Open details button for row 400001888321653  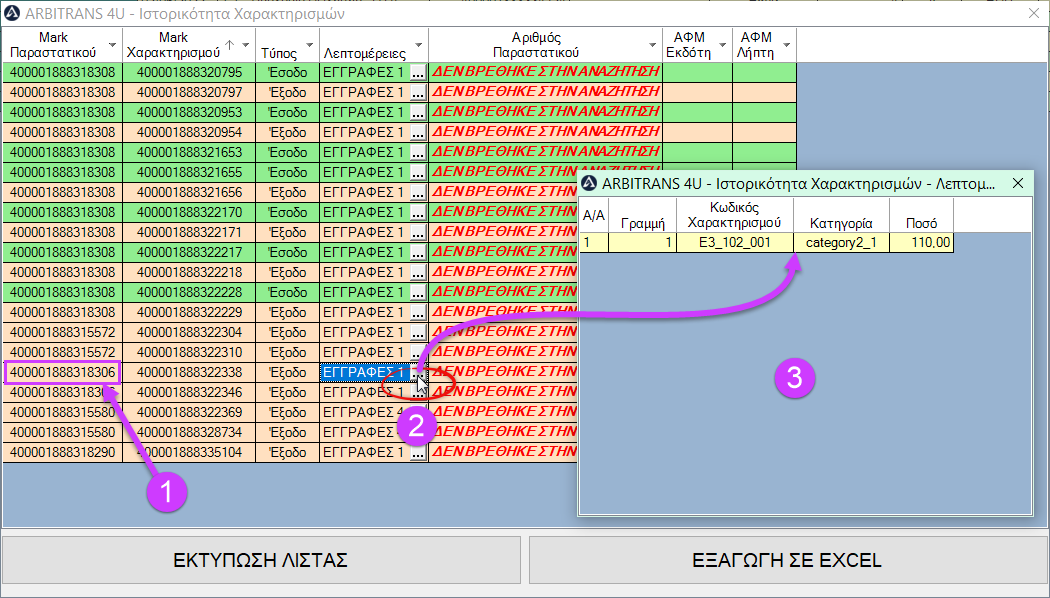pos(418,153)
